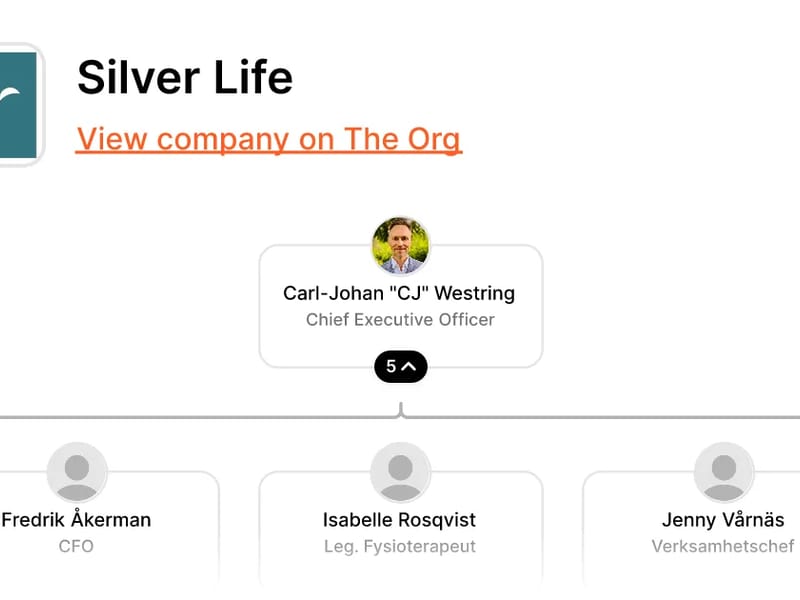Click Isabelle Rosqvist's avatar placeholder icon

(x=400, y=472)
